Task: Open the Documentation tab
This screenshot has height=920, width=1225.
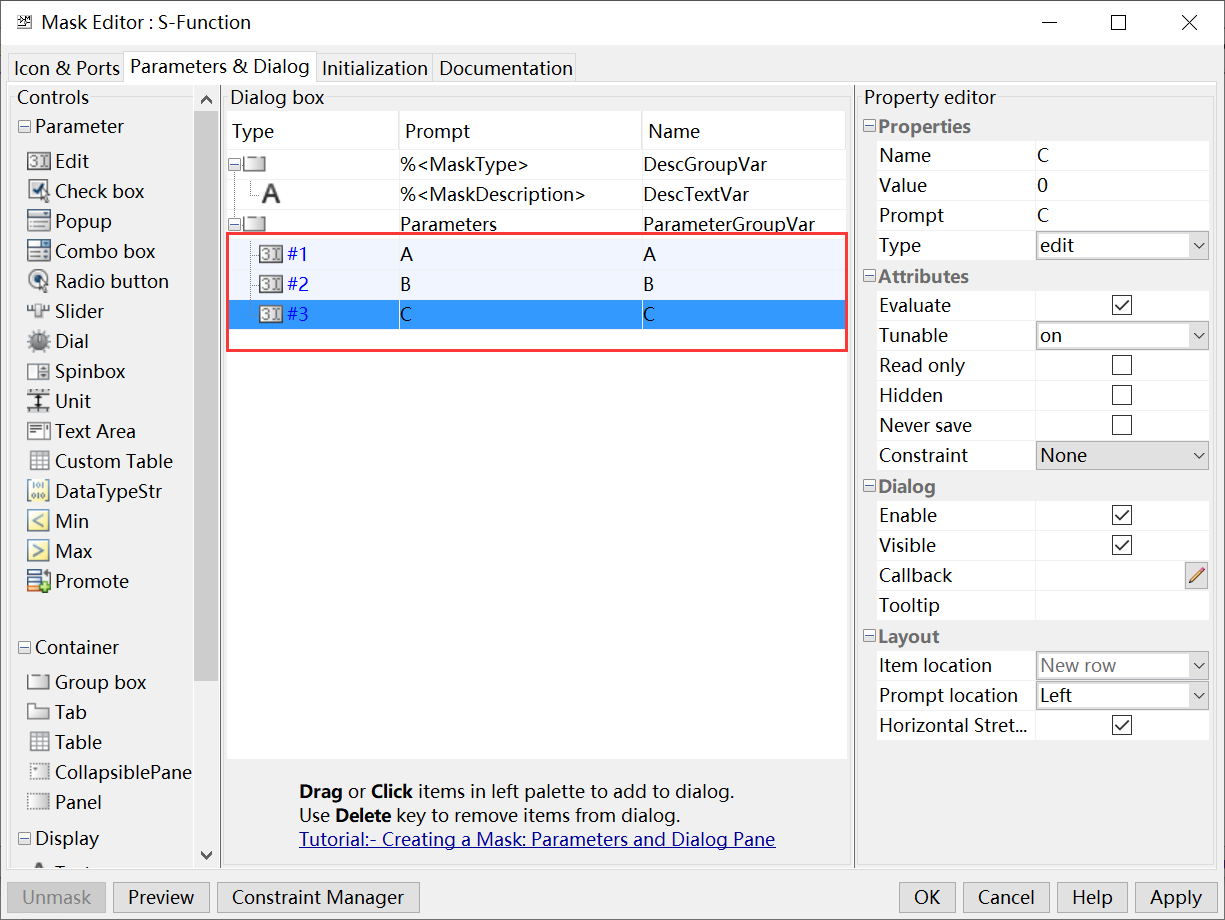Action: click(x=506, y=68)
